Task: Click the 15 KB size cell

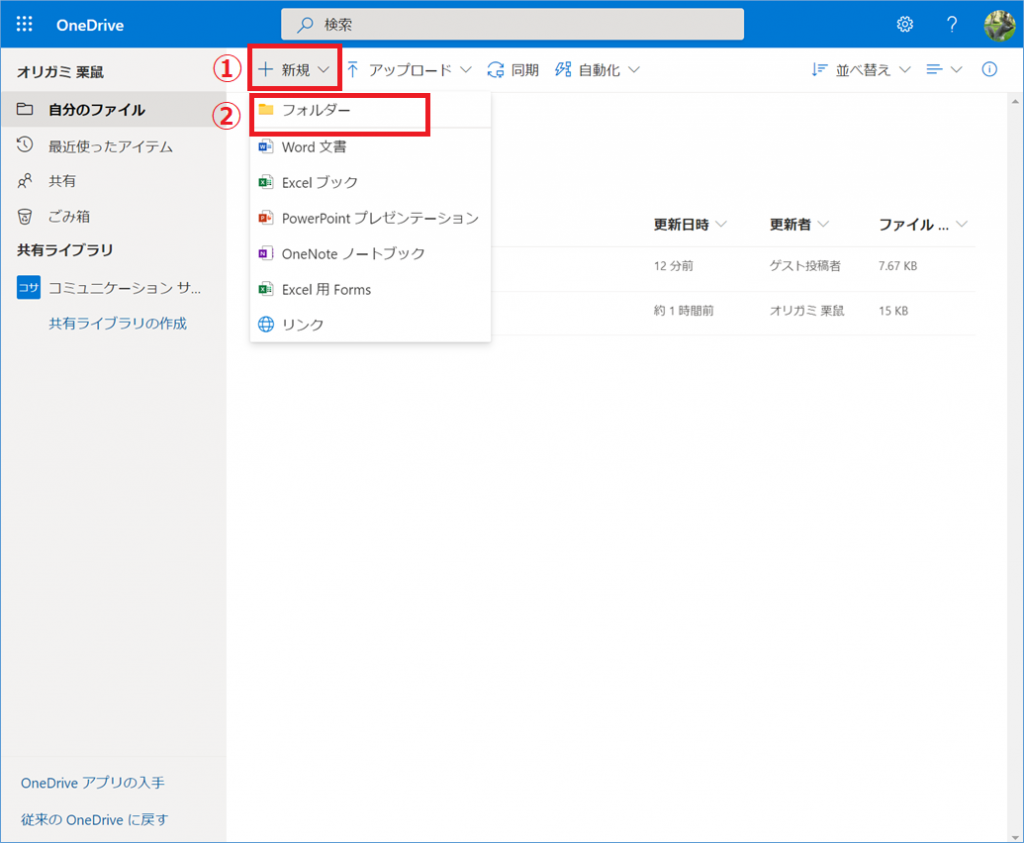Action: pyautogui.click(x=893, y=311)
